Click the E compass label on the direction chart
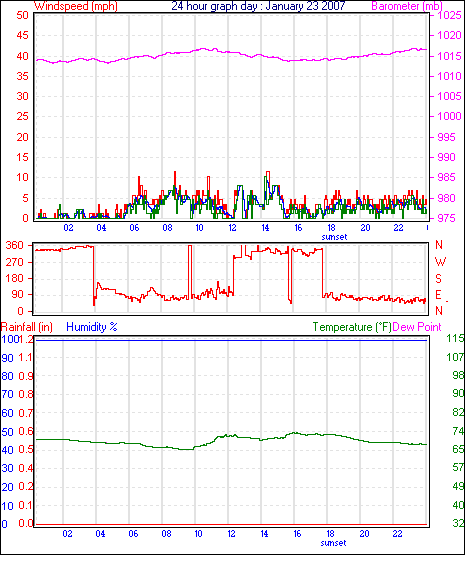The image size is (465, 563). [x=438, y=295]
